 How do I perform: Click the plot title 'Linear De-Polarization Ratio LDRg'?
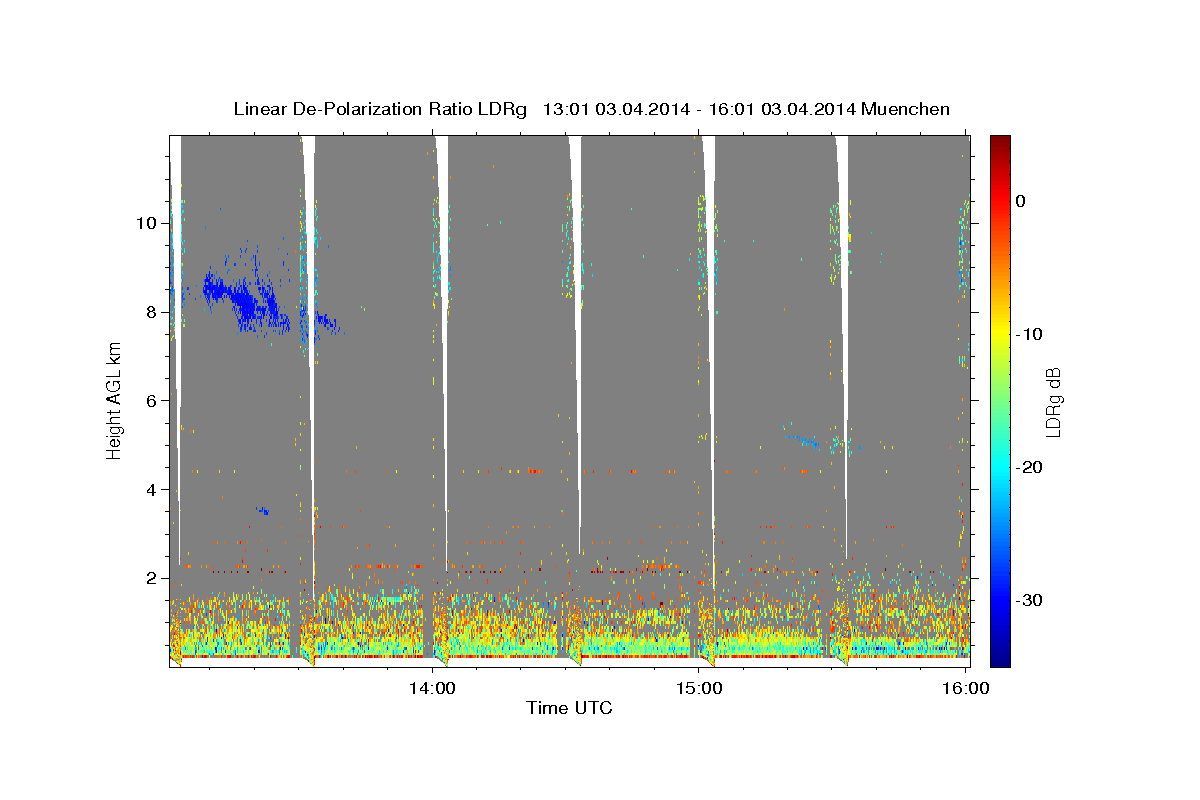point(380,109)
